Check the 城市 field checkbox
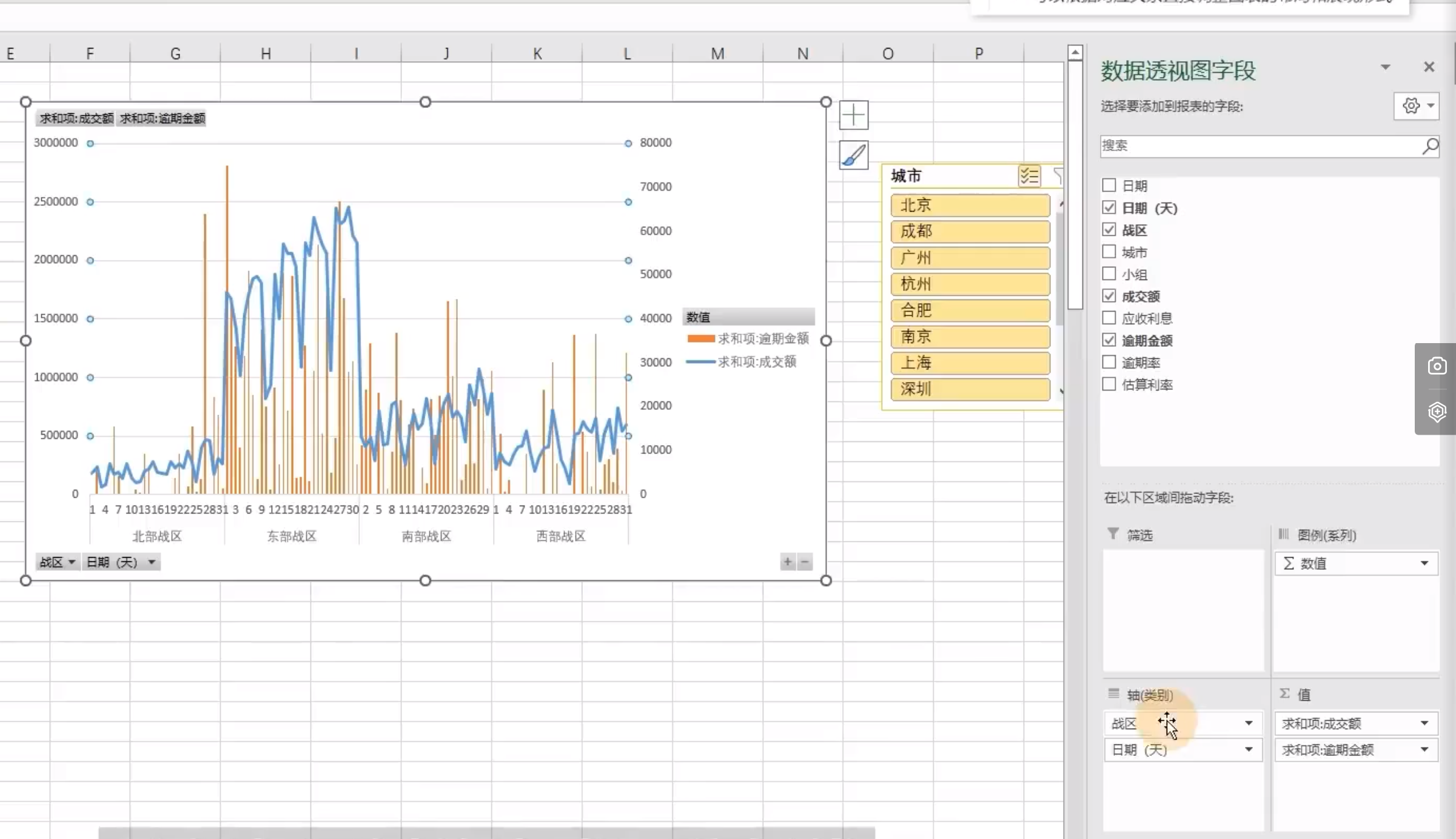 1109,251
